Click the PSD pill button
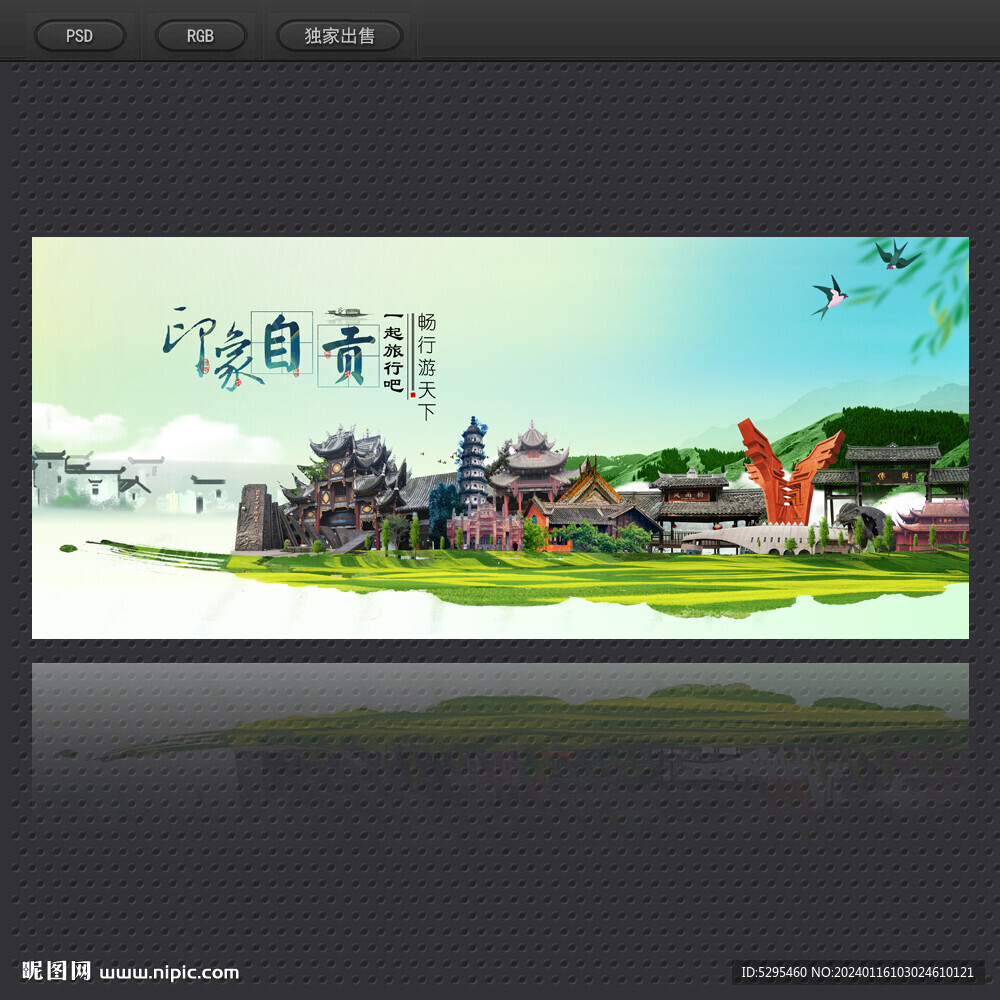This screenshot has height=1000, width=1000. pyautogui.click(x=80, y=36)
